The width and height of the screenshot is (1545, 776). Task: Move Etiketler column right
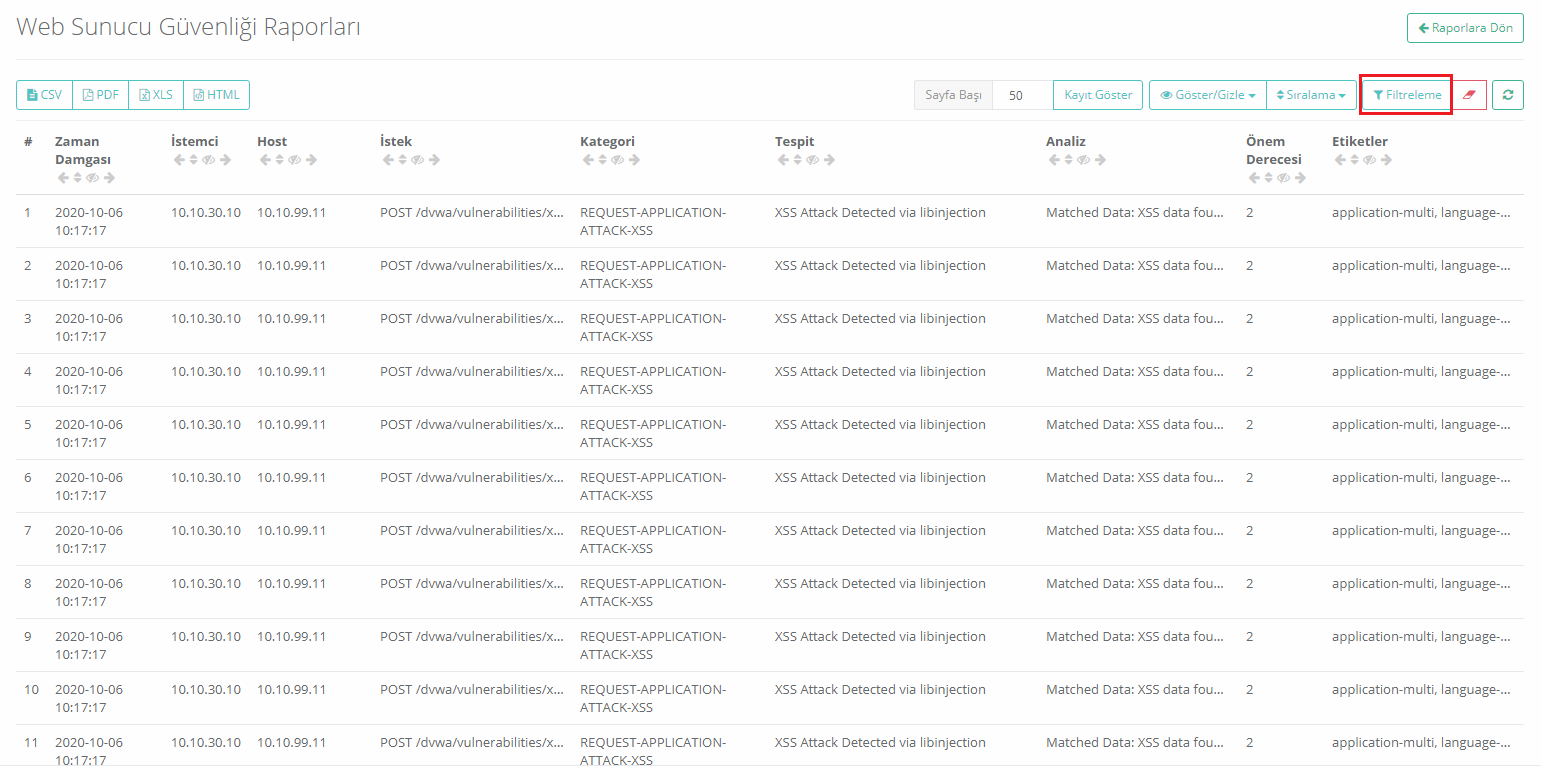(x=1386, y=160)
